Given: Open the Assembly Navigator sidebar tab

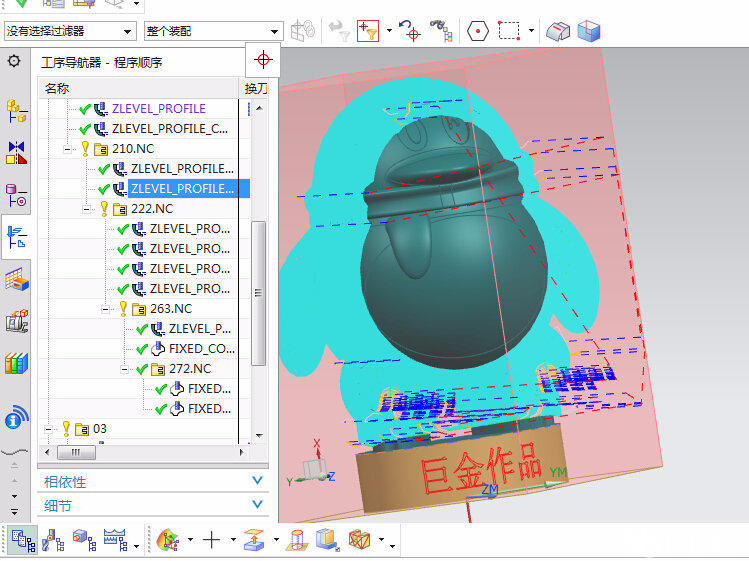Looking at the screenshot, I should tap(16, 111).
